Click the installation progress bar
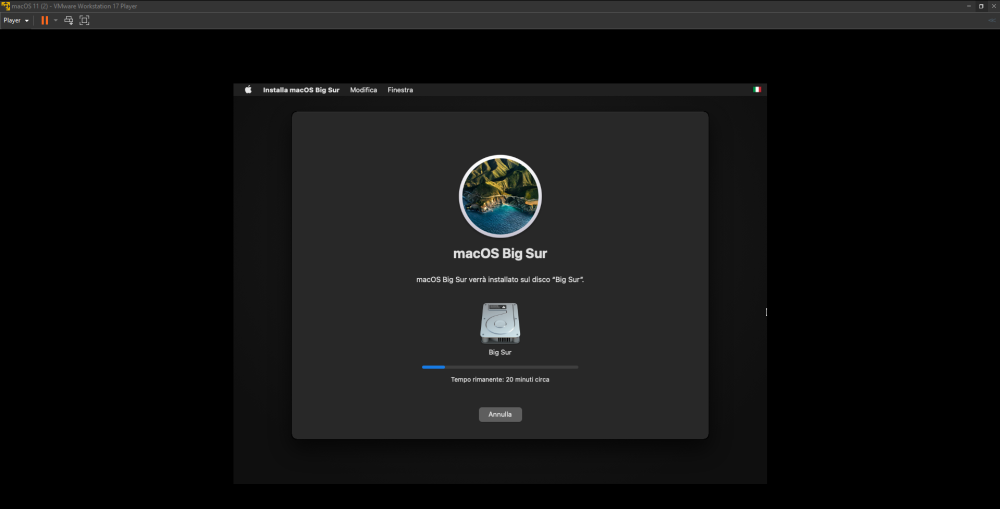The height and width of the screenshot is (509, 1000). pyautogui.click(x=500, y=367)
